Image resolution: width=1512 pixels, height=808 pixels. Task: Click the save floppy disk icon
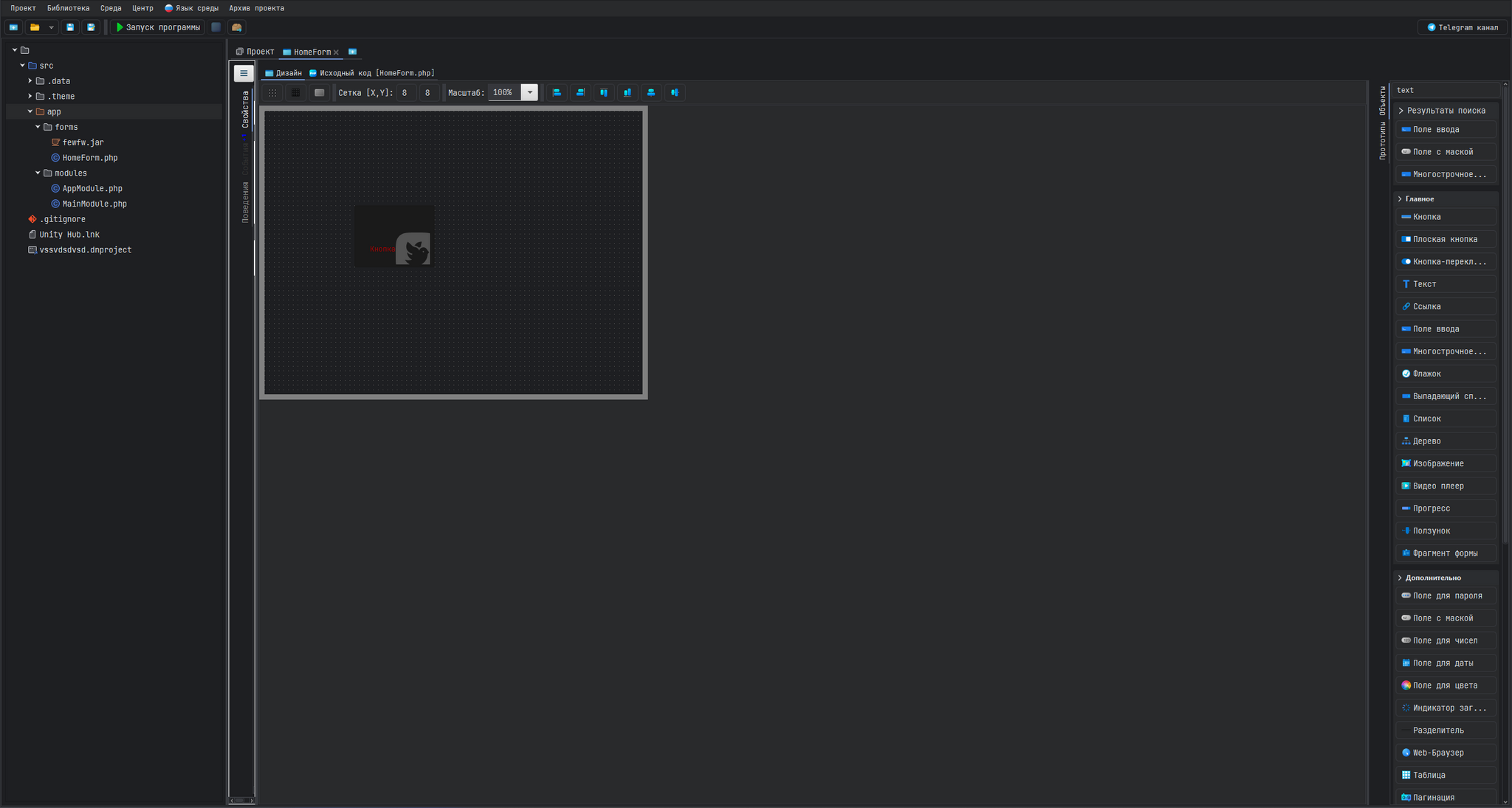click(70, 27)
